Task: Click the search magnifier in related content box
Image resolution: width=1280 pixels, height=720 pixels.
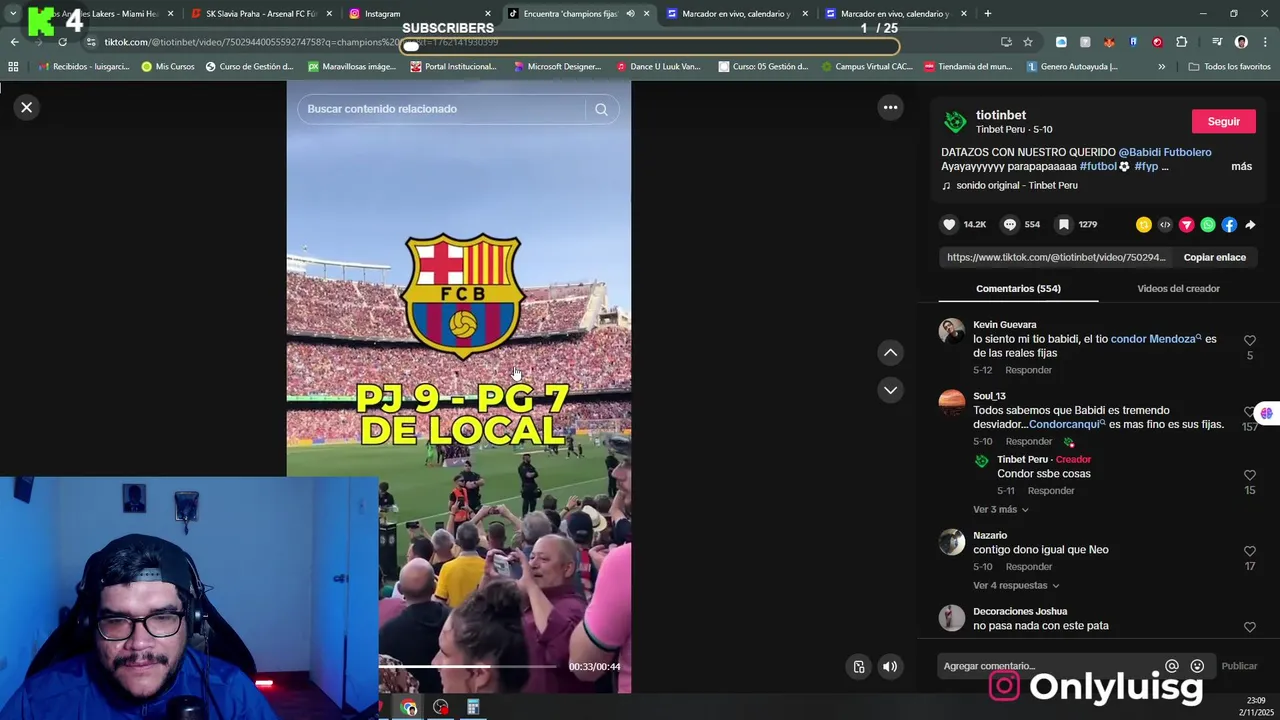Action: click(601, 109)
